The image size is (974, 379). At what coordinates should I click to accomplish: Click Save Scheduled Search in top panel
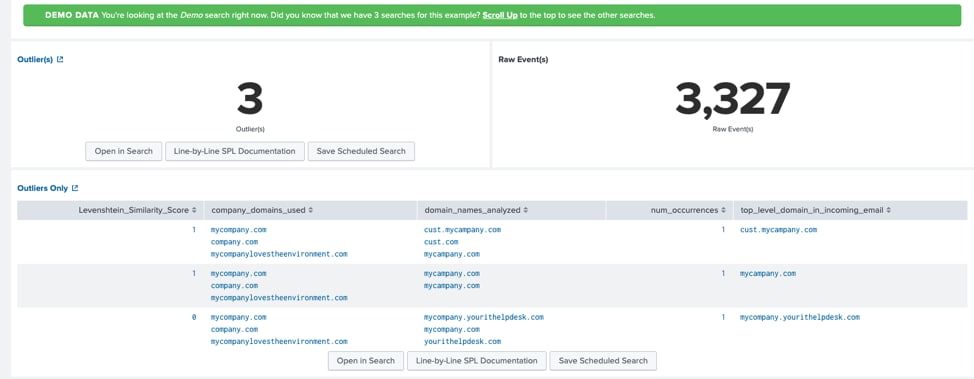tap(361, 151)
